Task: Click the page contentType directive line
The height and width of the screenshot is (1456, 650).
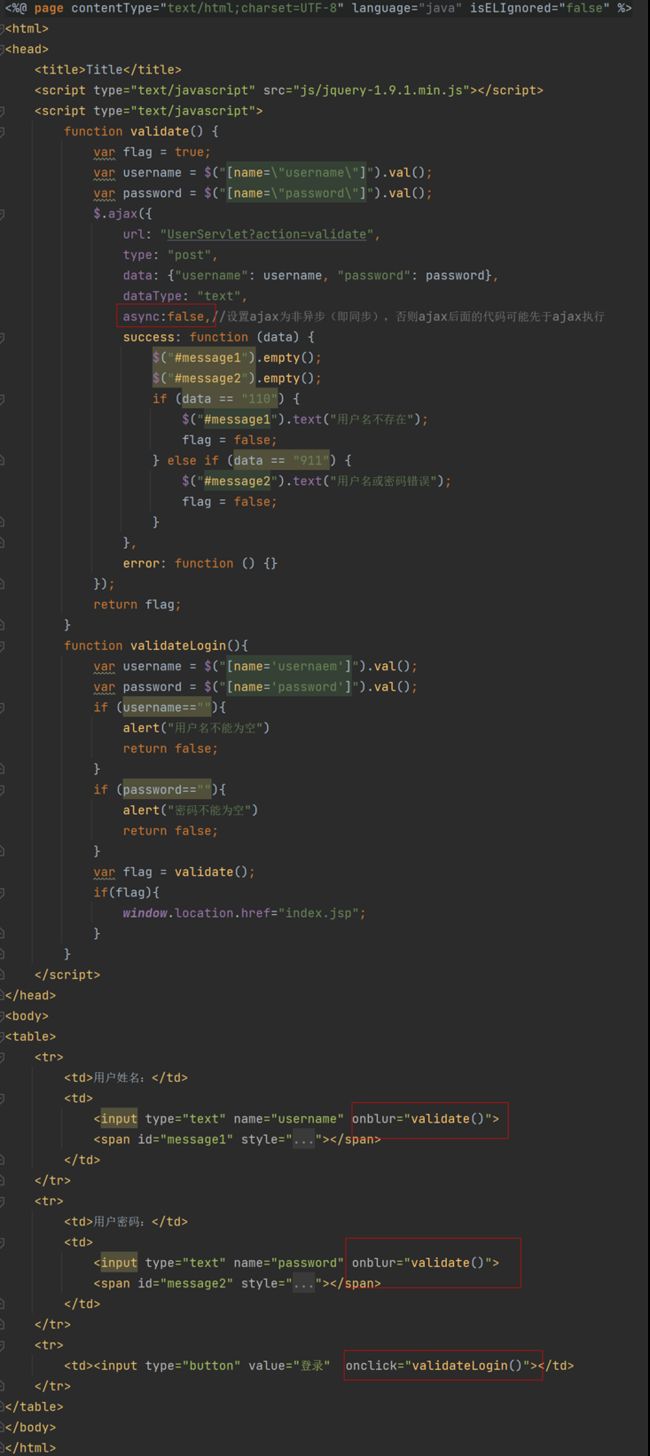Action: point(318,8)
